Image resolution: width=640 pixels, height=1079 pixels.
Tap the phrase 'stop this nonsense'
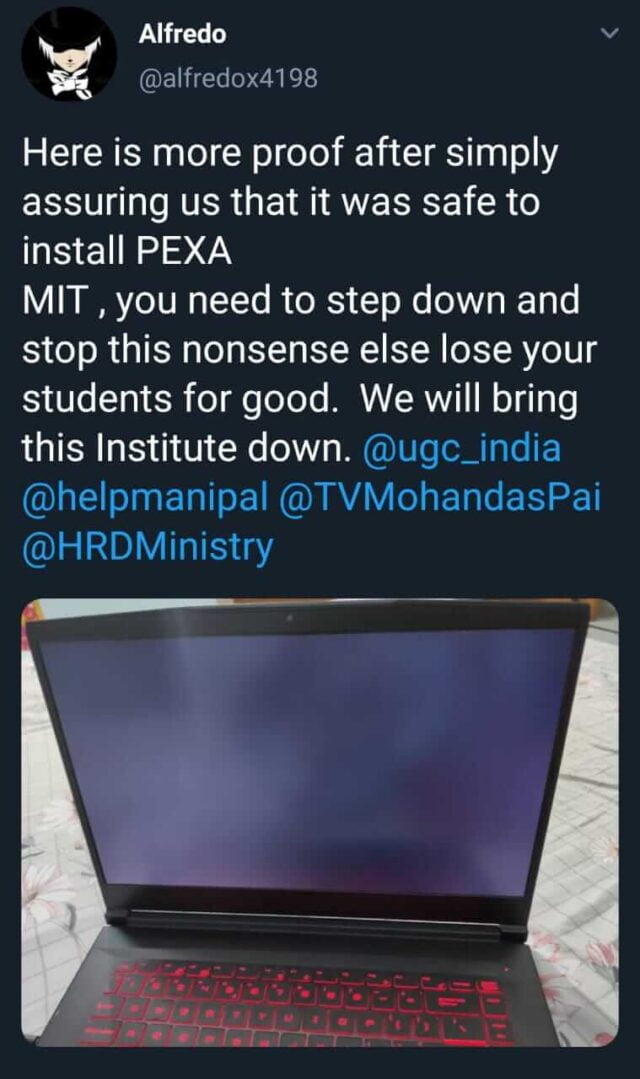[186, 351]
